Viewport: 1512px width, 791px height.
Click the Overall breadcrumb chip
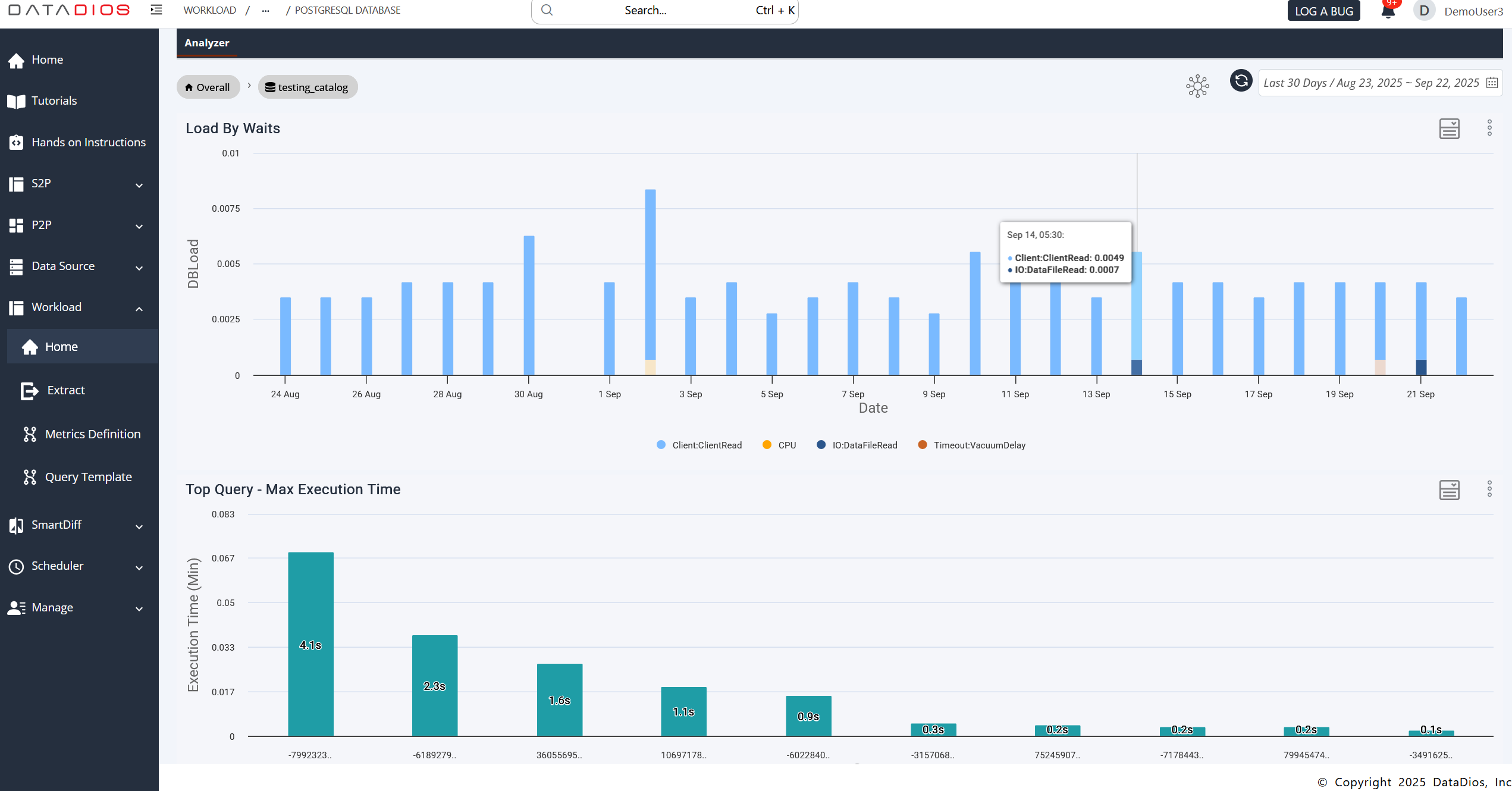(x=208, y=87)
